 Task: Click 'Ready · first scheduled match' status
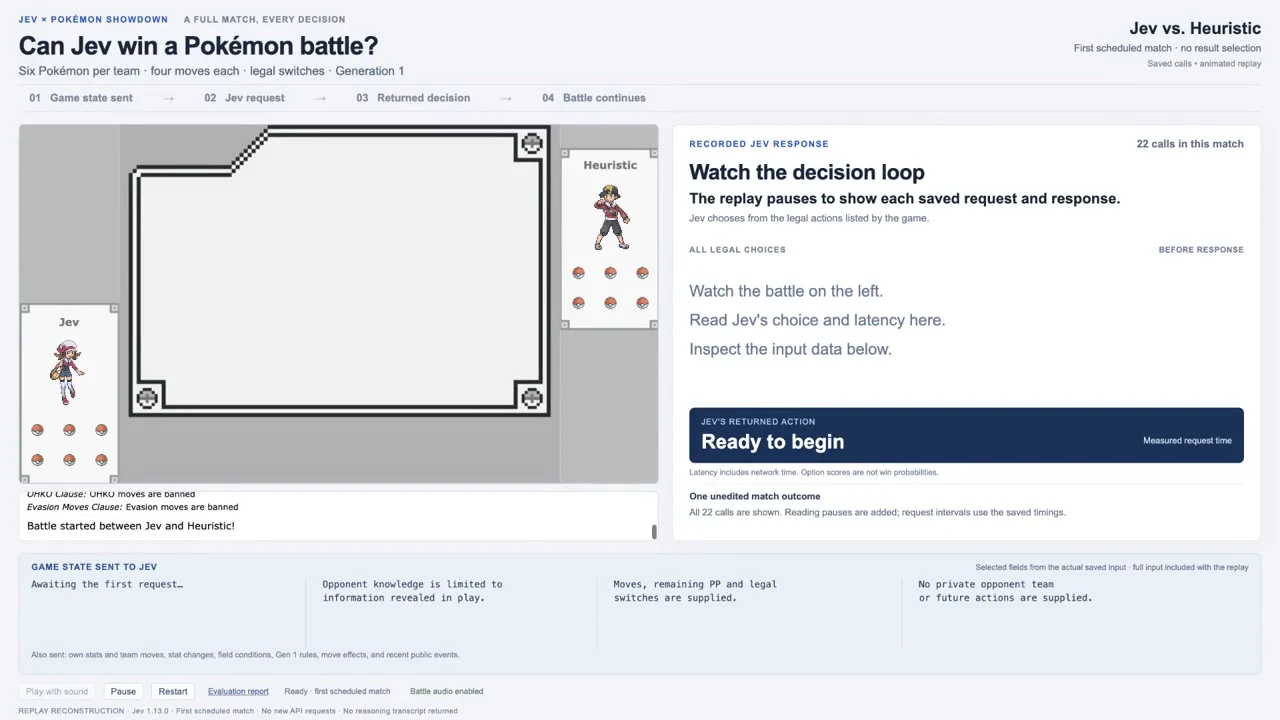click(337, 691)
